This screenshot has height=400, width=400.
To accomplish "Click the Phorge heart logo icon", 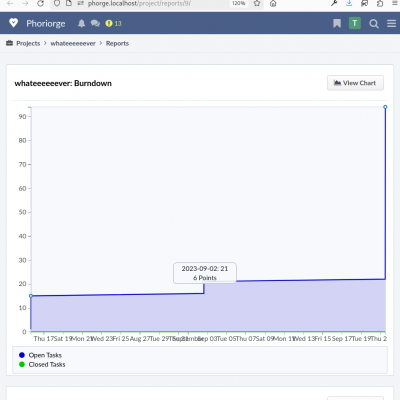I will [13, 23].
